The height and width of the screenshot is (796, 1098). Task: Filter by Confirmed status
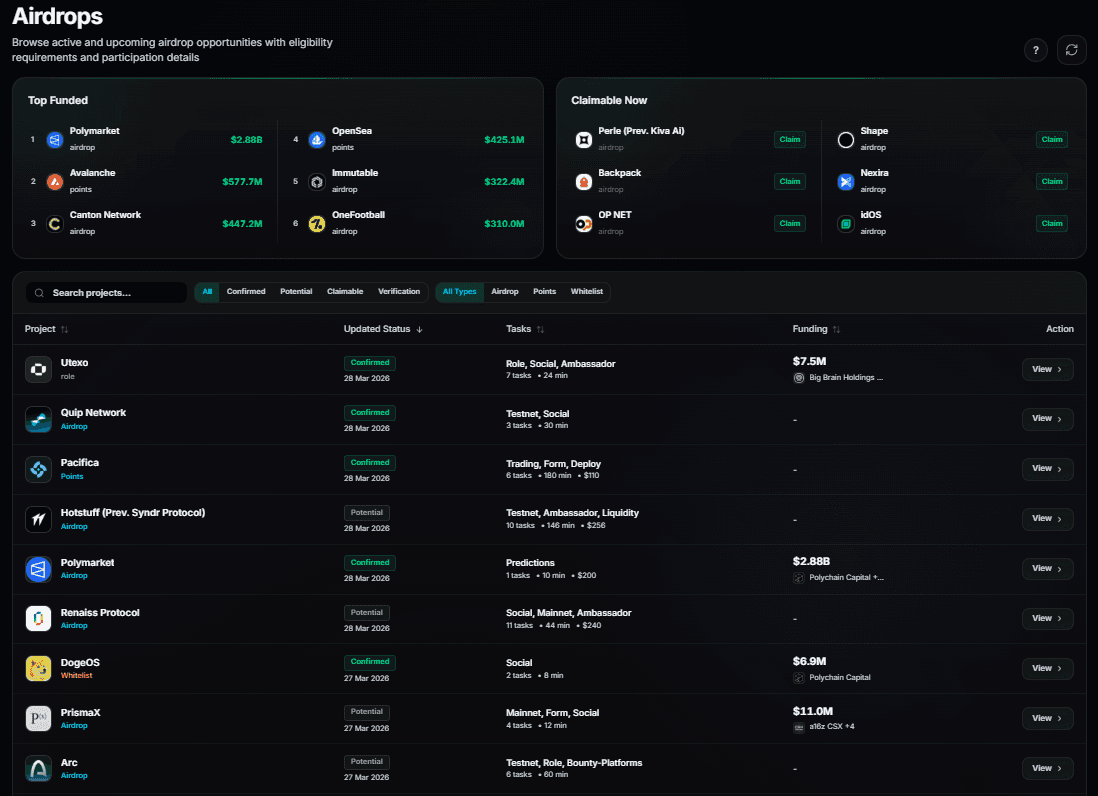pos(246,292)
